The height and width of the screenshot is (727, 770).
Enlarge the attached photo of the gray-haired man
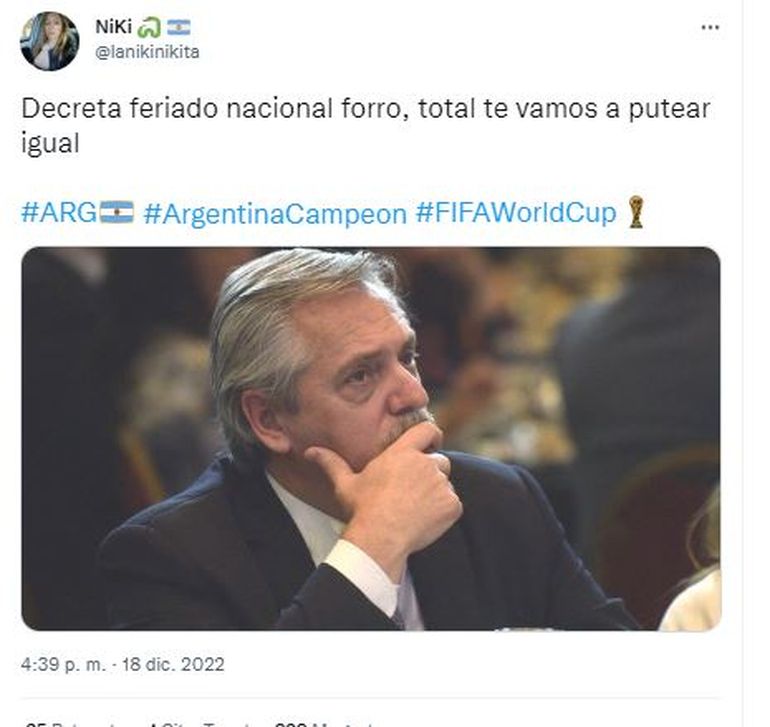click(371, 439)
